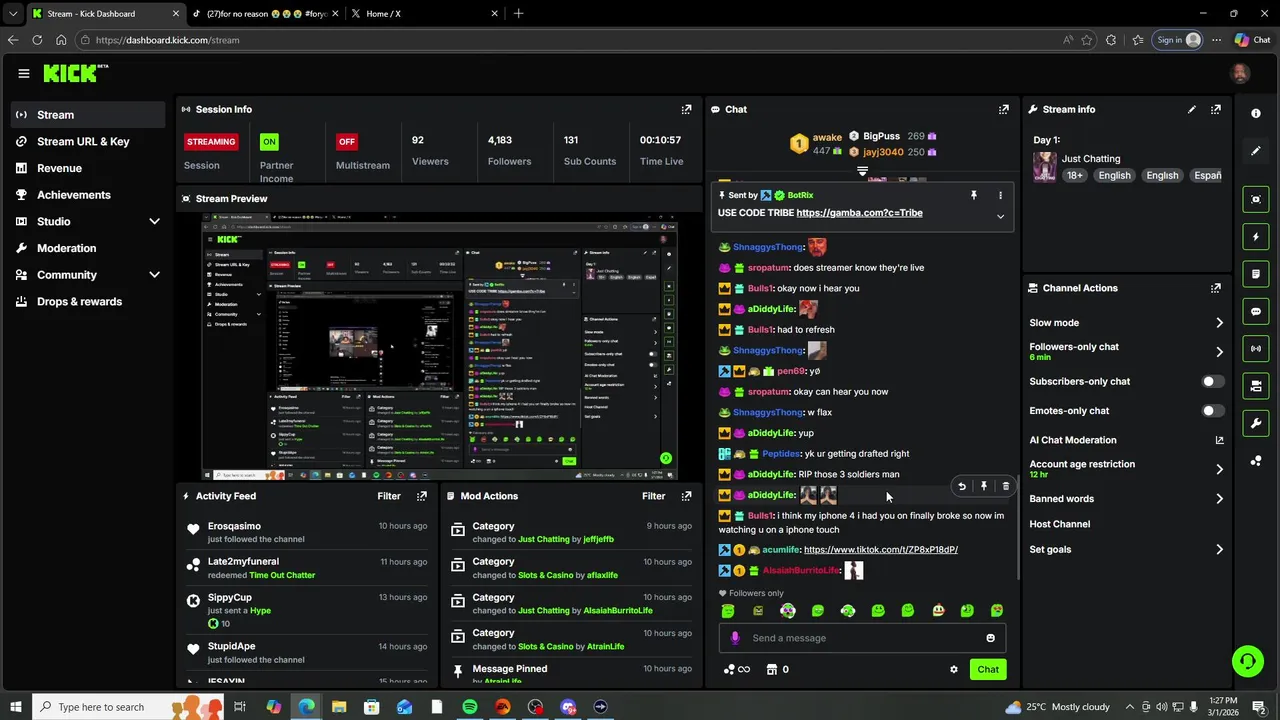
Task: Click pencil icon in right sidebar
Action: [1256, 151]
